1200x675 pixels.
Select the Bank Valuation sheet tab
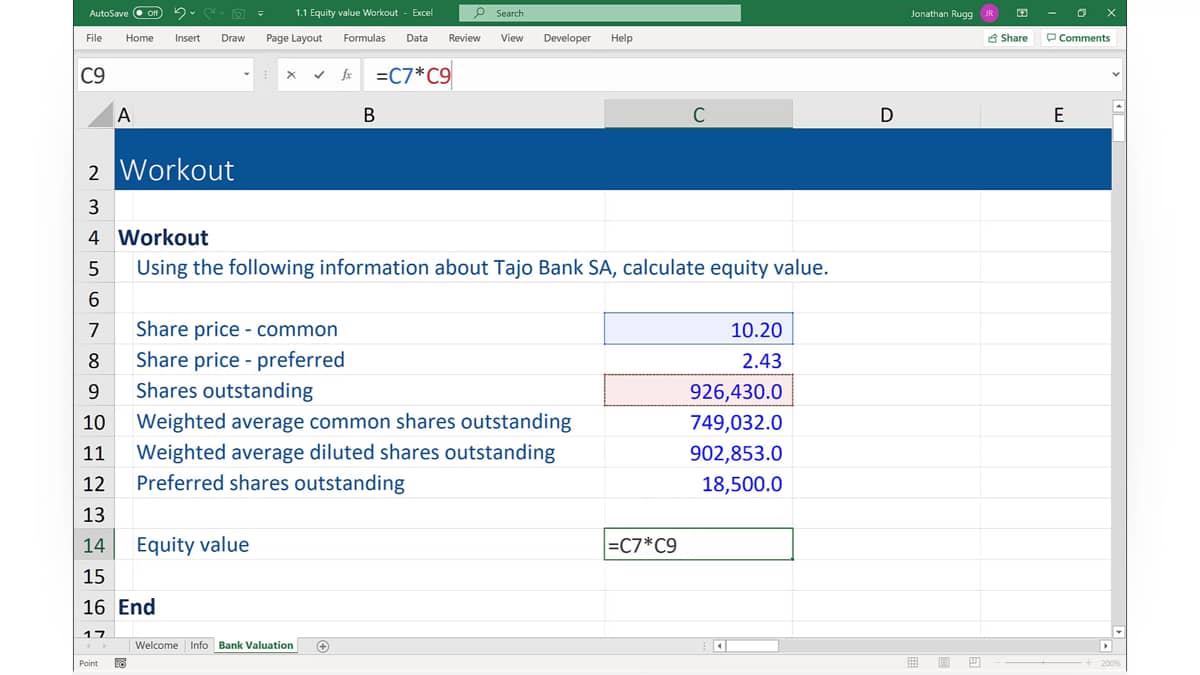[x=256, y=645]
